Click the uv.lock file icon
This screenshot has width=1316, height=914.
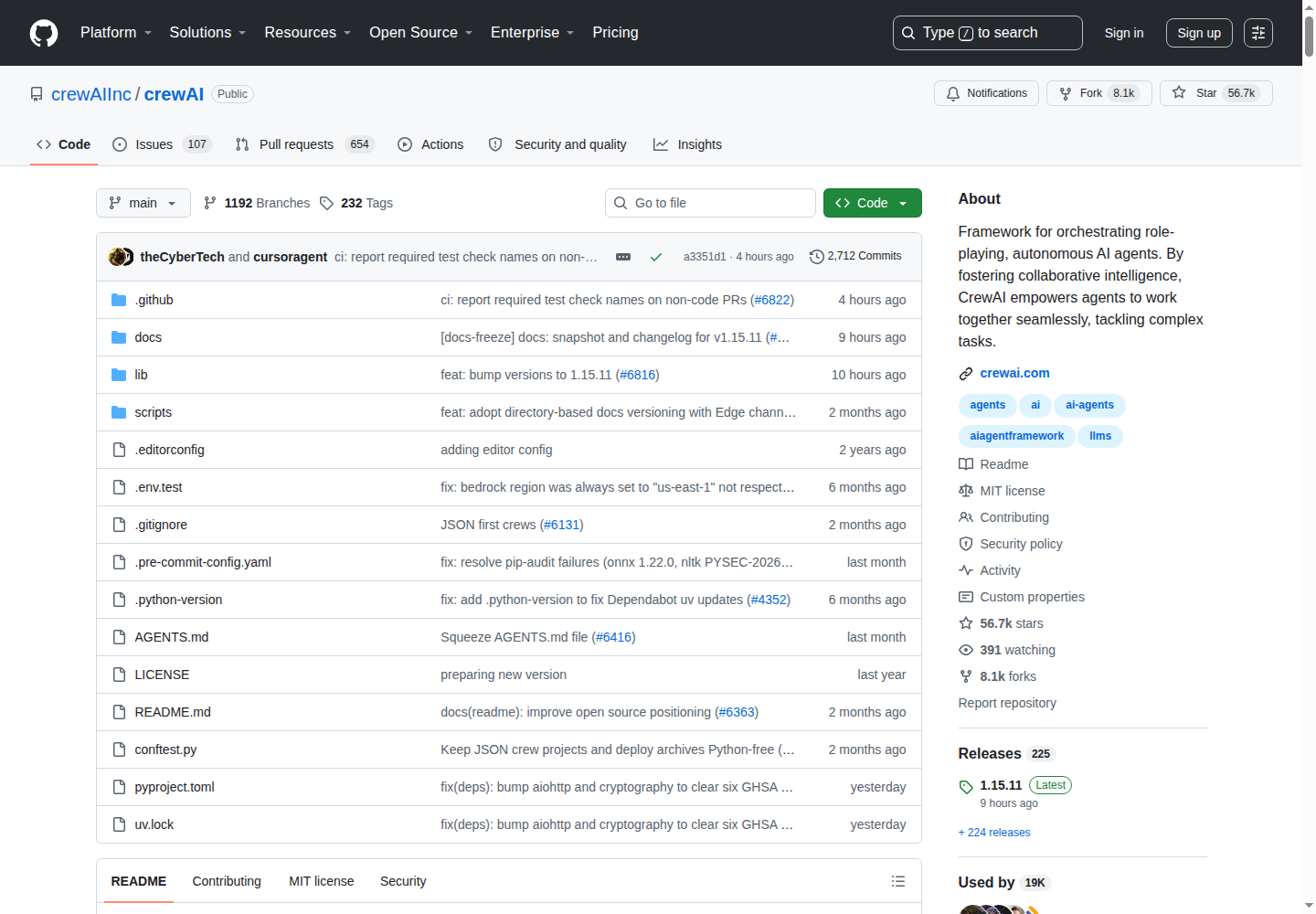tap(119, 824)
